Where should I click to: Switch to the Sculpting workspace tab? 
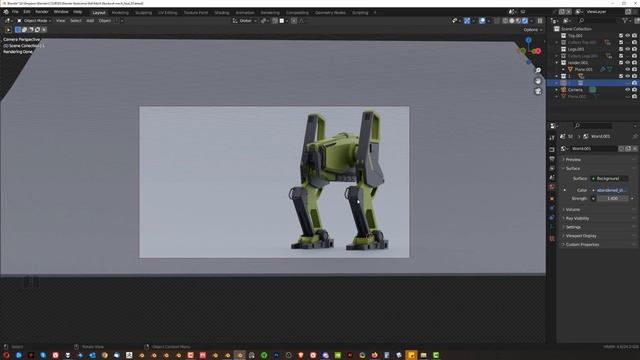point(143,13)
